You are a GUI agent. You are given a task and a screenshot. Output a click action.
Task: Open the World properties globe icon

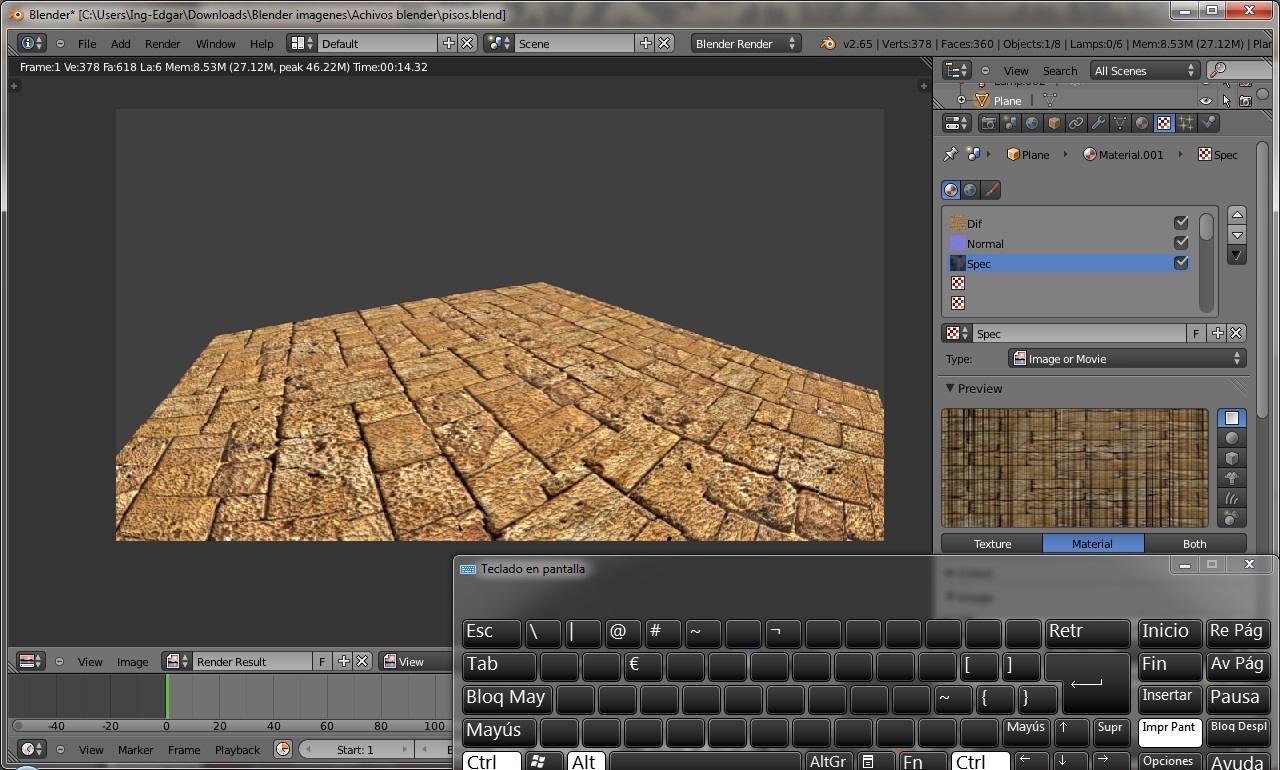(1032, 123)
